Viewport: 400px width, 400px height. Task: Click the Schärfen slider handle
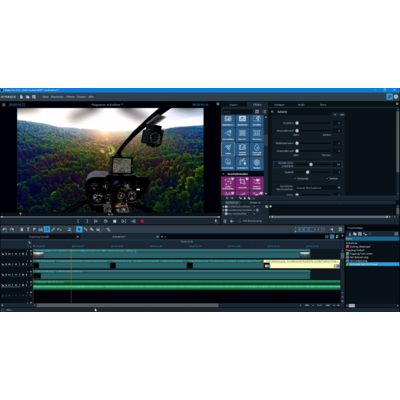coord(297,123)
